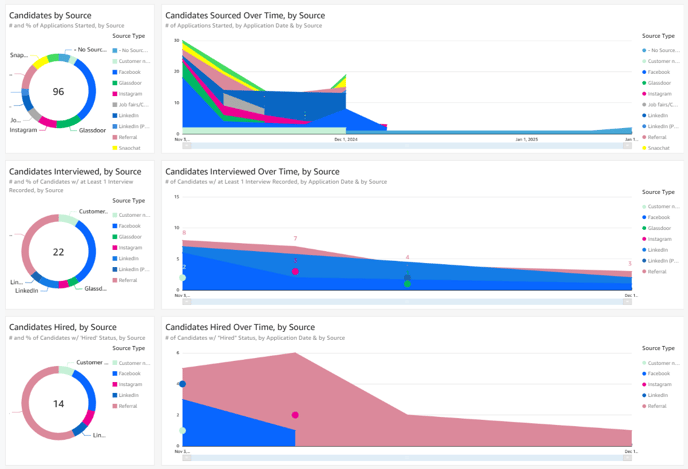This screenshot has height=469, width=688.
Task: Click 'Customer n...' legend square in Candidates Interviewed, by Source
Action: [115, 215]
